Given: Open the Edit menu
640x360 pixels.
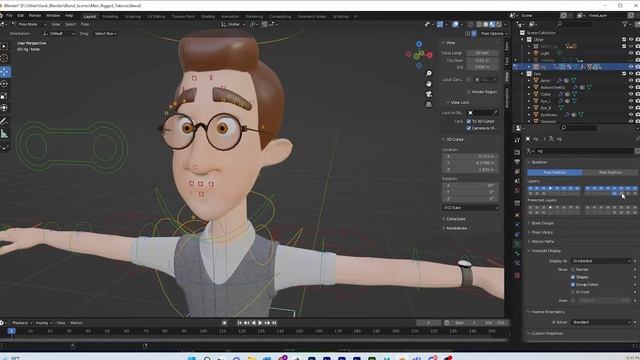Looking at the screenshot, I should pos(20,16).
